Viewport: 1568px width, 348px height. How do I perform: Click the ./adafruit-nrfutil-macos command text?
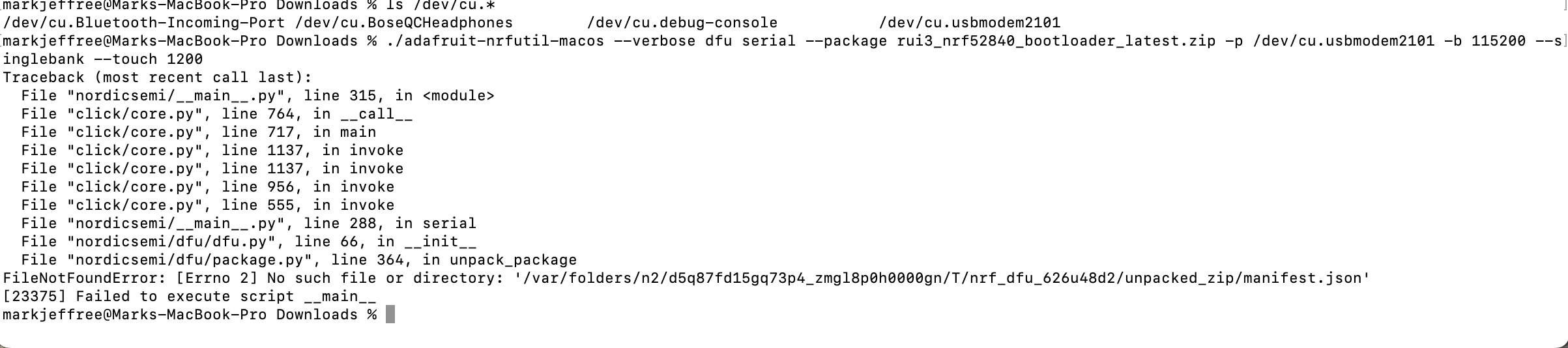pos(504,41)
